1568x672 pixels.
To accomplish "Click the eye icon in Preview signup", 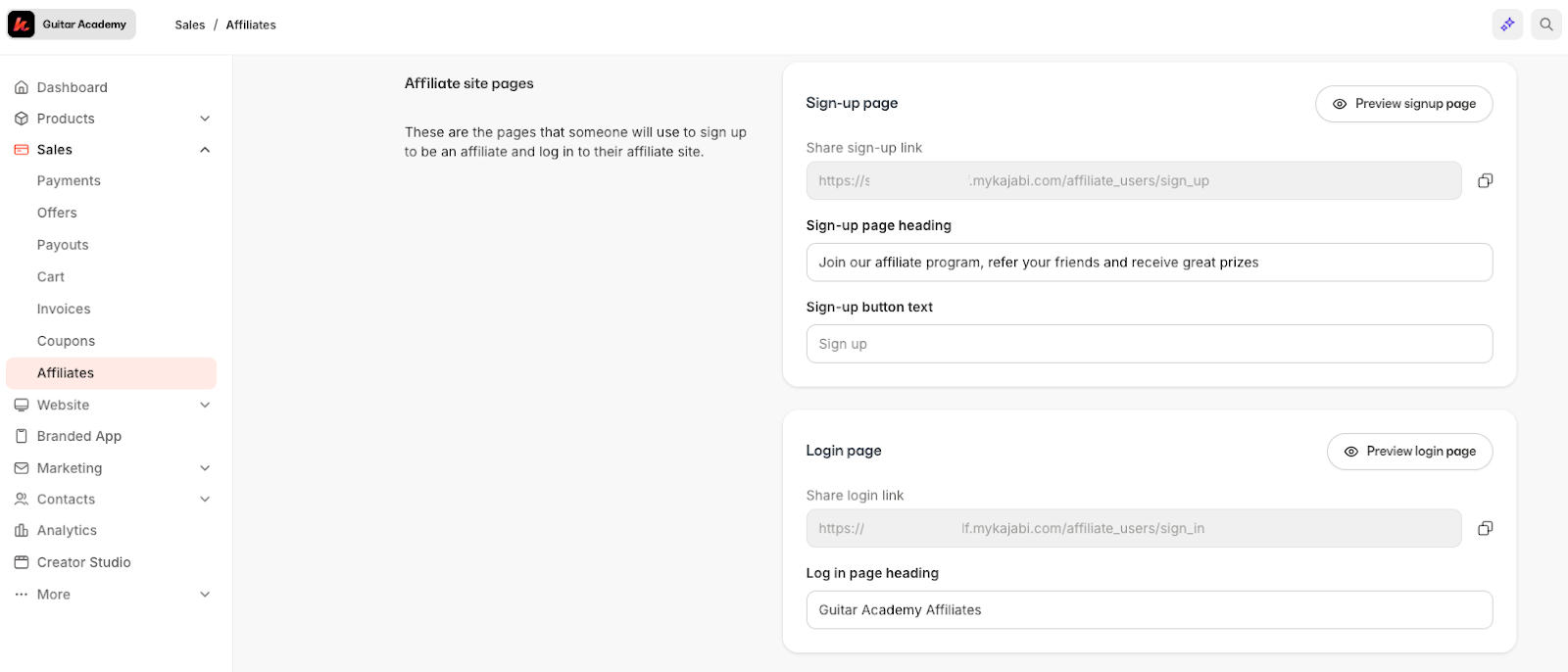I will 1340,104.
